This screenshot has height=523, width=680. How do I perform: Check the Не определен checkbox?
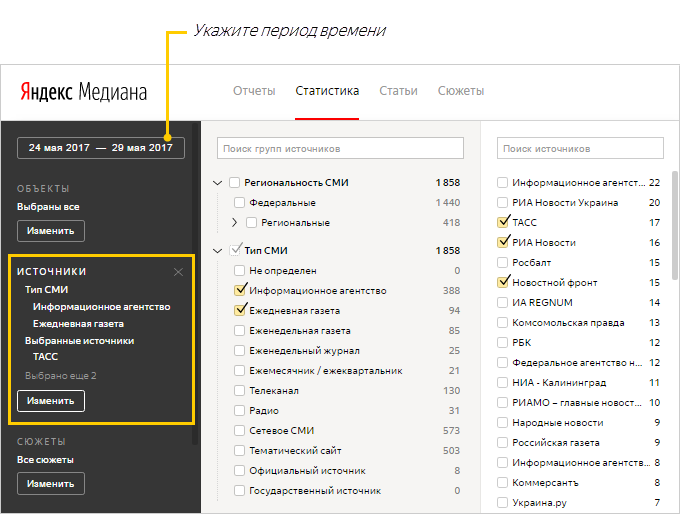pyautogui.click(x=239, y=271)
